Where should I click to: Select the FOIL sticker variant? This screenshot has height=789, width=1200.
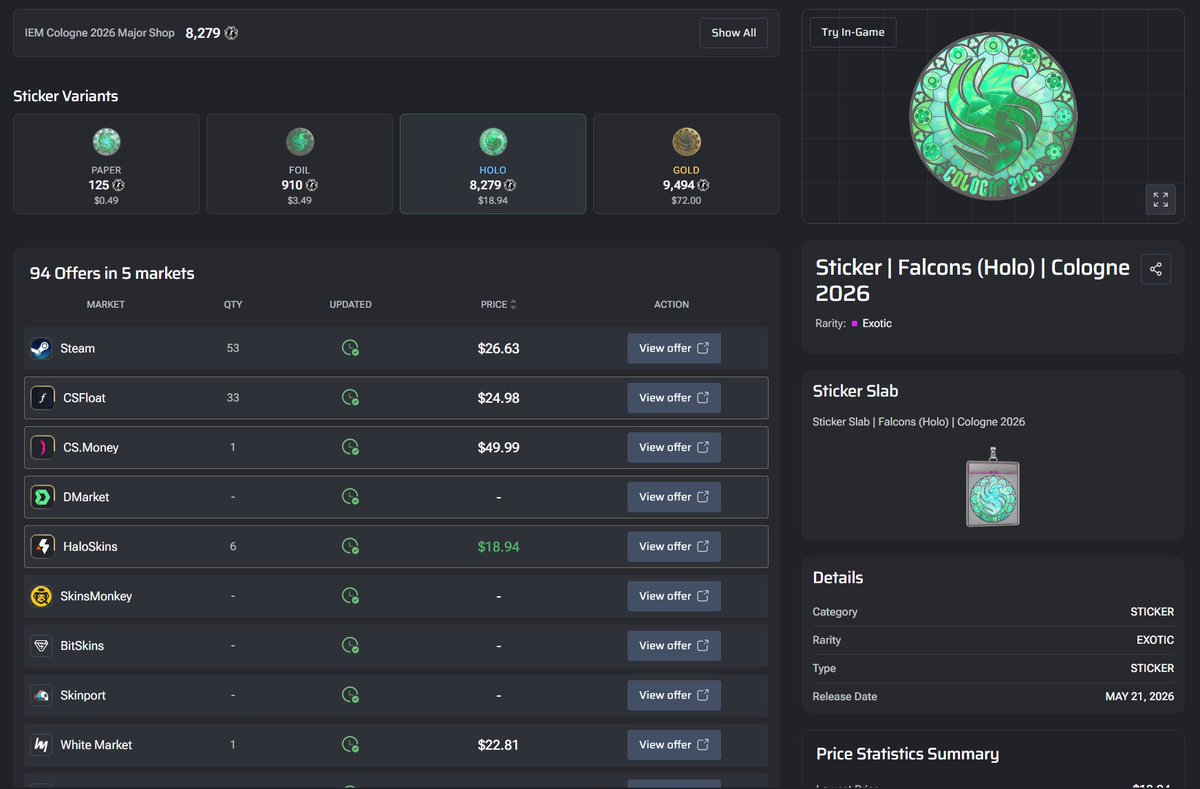[299, 164]
